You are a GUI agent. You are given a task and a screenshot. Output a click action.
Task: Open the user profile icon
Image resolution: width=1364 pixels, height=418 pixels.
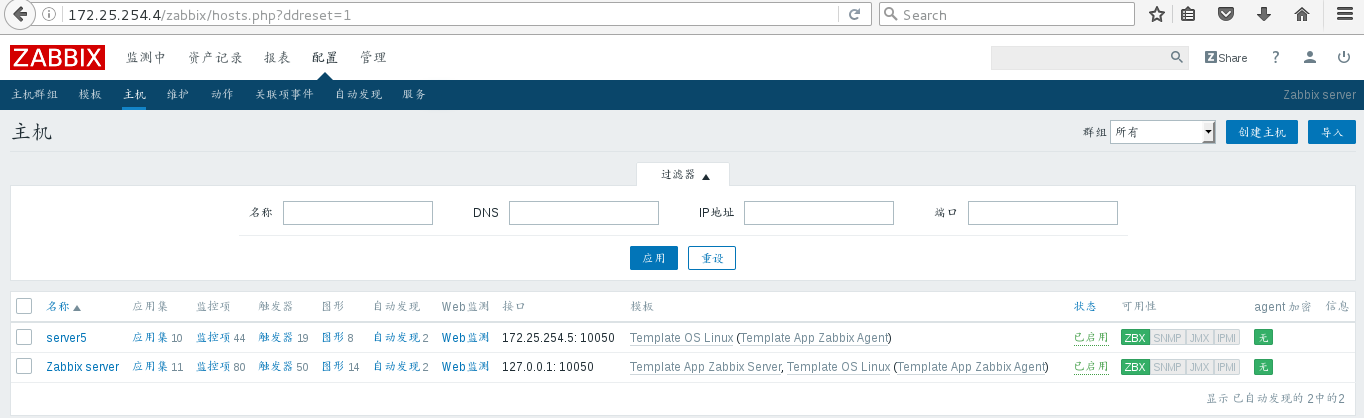click(x=1309, y=58)
